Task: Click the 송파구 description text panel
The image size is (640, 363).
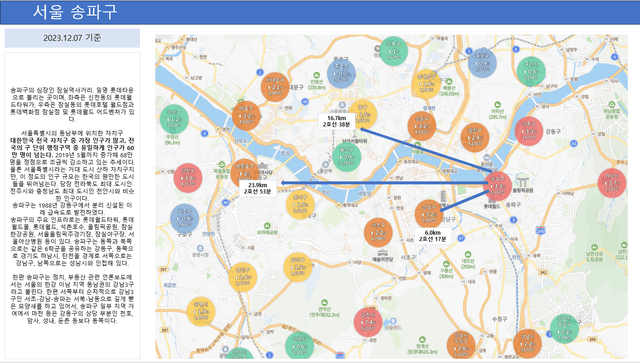Action: click(72, 205)
